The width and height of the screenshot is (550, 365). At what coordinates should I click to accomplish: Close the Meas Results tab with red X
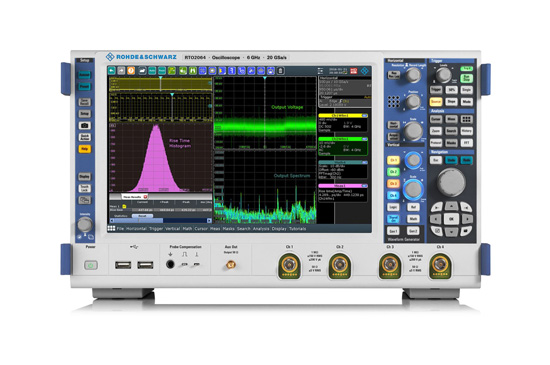click(x=145, y=197)
